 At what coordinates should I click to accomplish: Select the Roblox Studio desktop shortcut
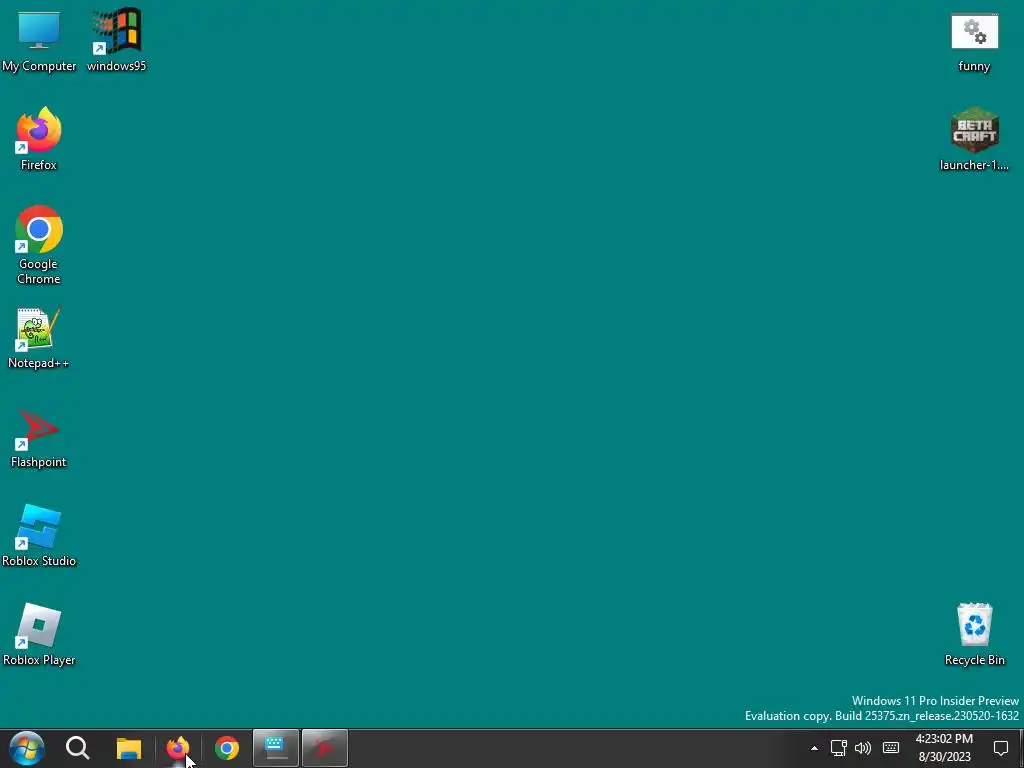coord(39,536)
